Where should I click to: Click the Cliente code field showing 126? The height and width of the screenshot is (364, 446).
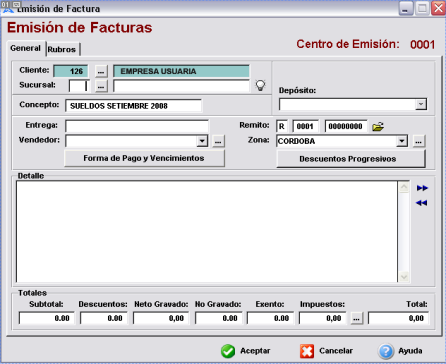coord(71,71)
